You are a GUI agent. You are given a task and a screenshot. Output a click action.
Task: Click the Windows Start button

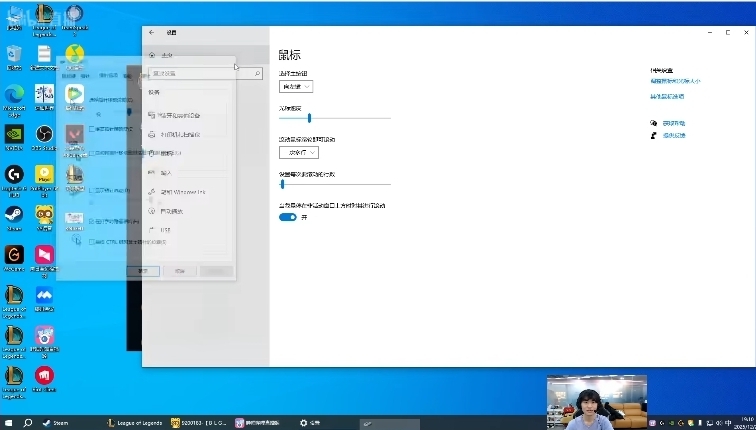click(x=8, y=422)
